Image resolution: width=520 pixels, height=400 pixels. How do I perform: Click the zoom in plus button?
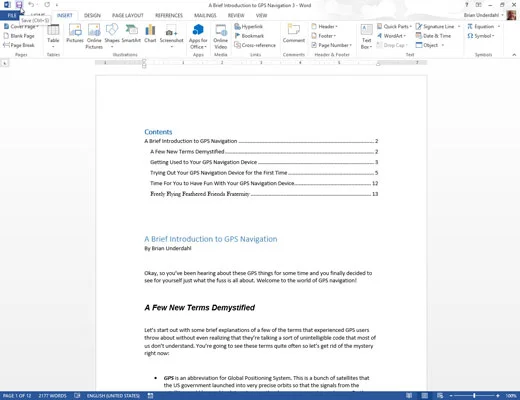(x=498, y=396)
